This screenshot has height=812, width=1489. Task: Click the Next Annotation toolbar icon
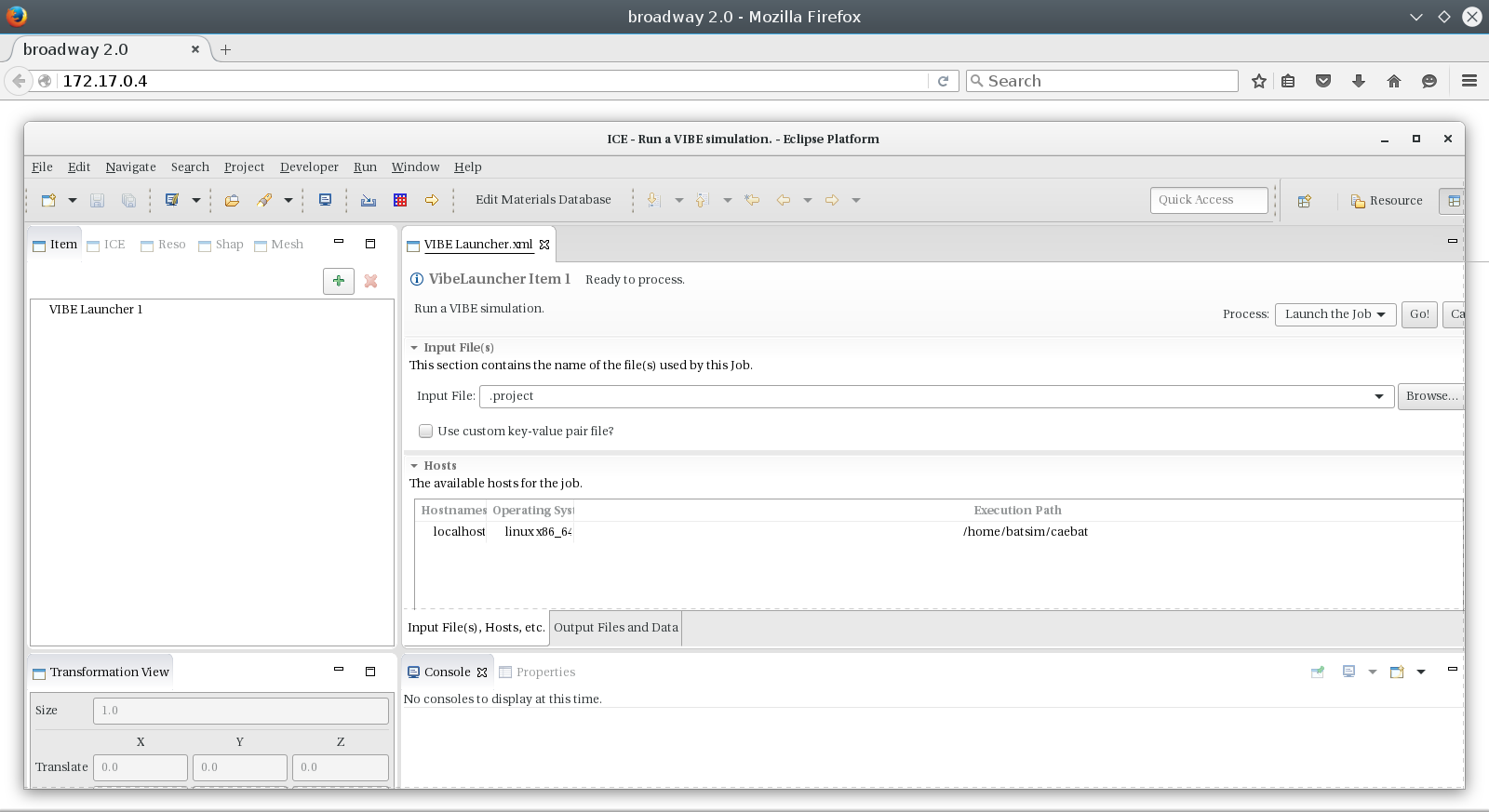(653, 200)
